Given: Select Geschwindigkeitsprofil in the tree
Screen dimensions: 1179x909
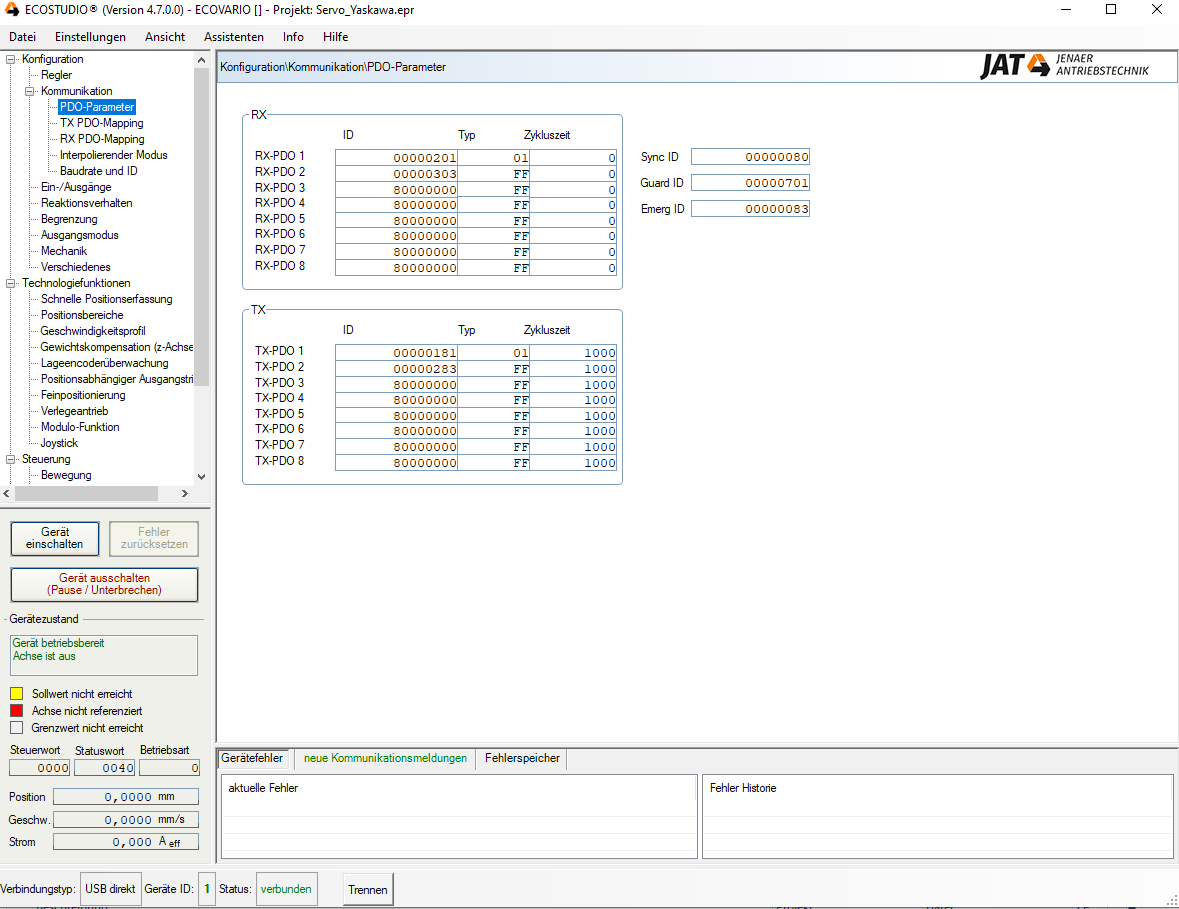Looking at the screenshot, I should (93, 331).
